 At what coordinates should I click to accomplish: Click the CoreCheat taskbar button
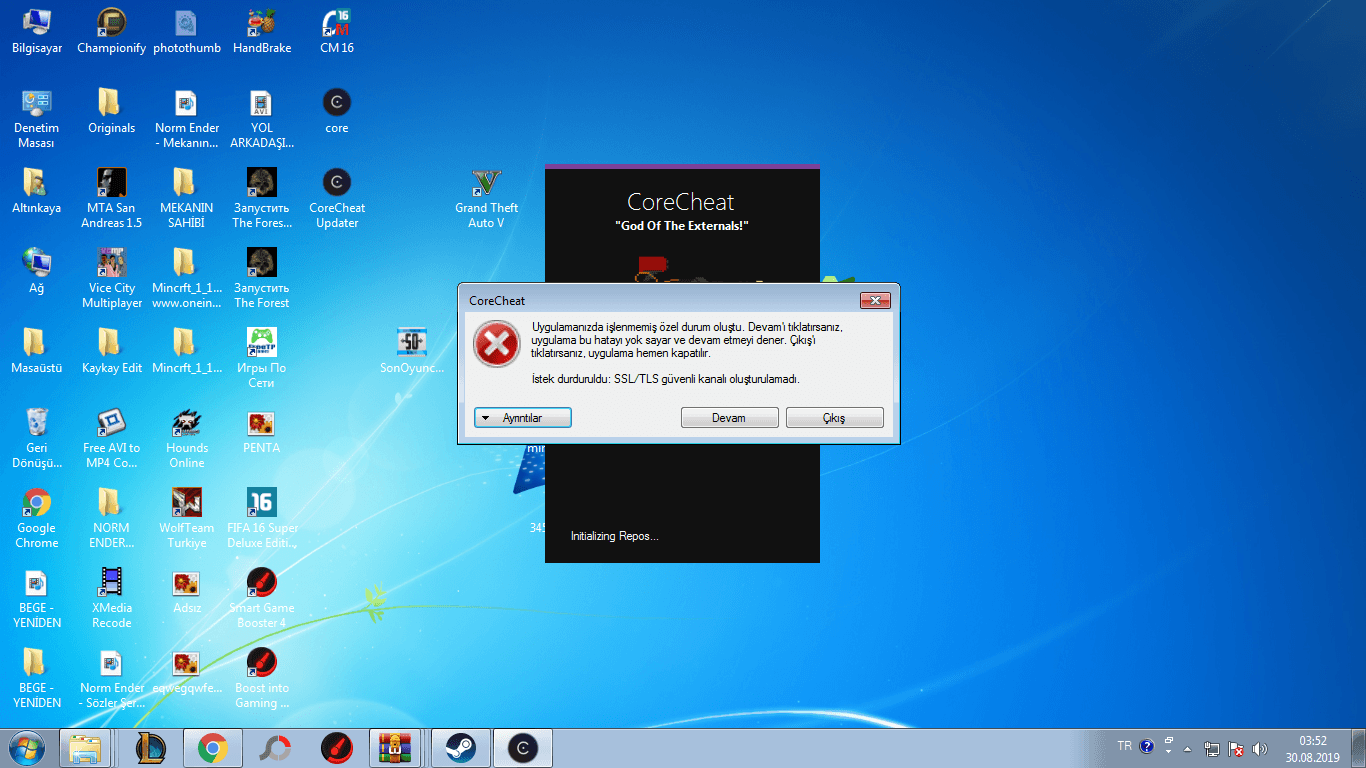coord(522,748)
